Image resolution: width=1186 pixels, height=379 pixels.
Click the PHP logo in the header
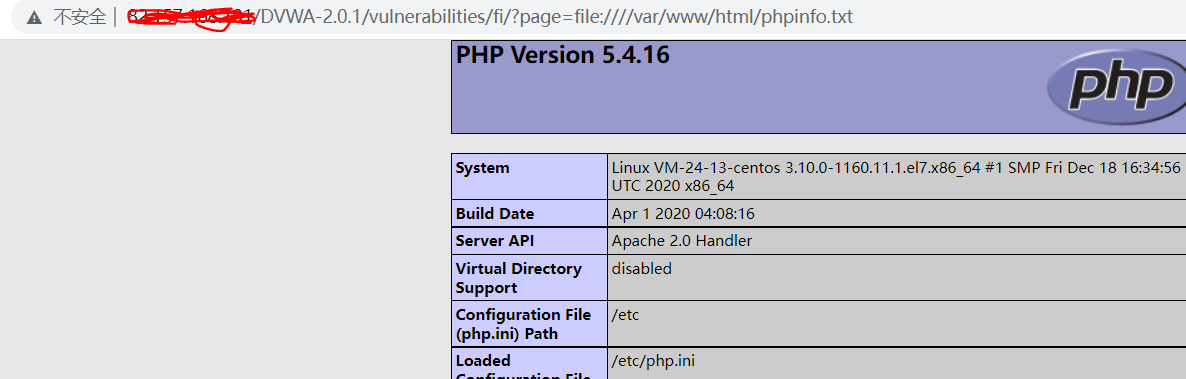(x=1116, y=86)
